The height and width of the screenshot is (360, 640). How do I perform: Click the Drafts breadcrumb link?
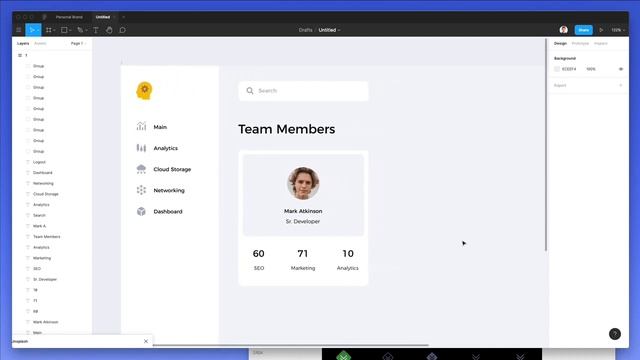[305, 30]
